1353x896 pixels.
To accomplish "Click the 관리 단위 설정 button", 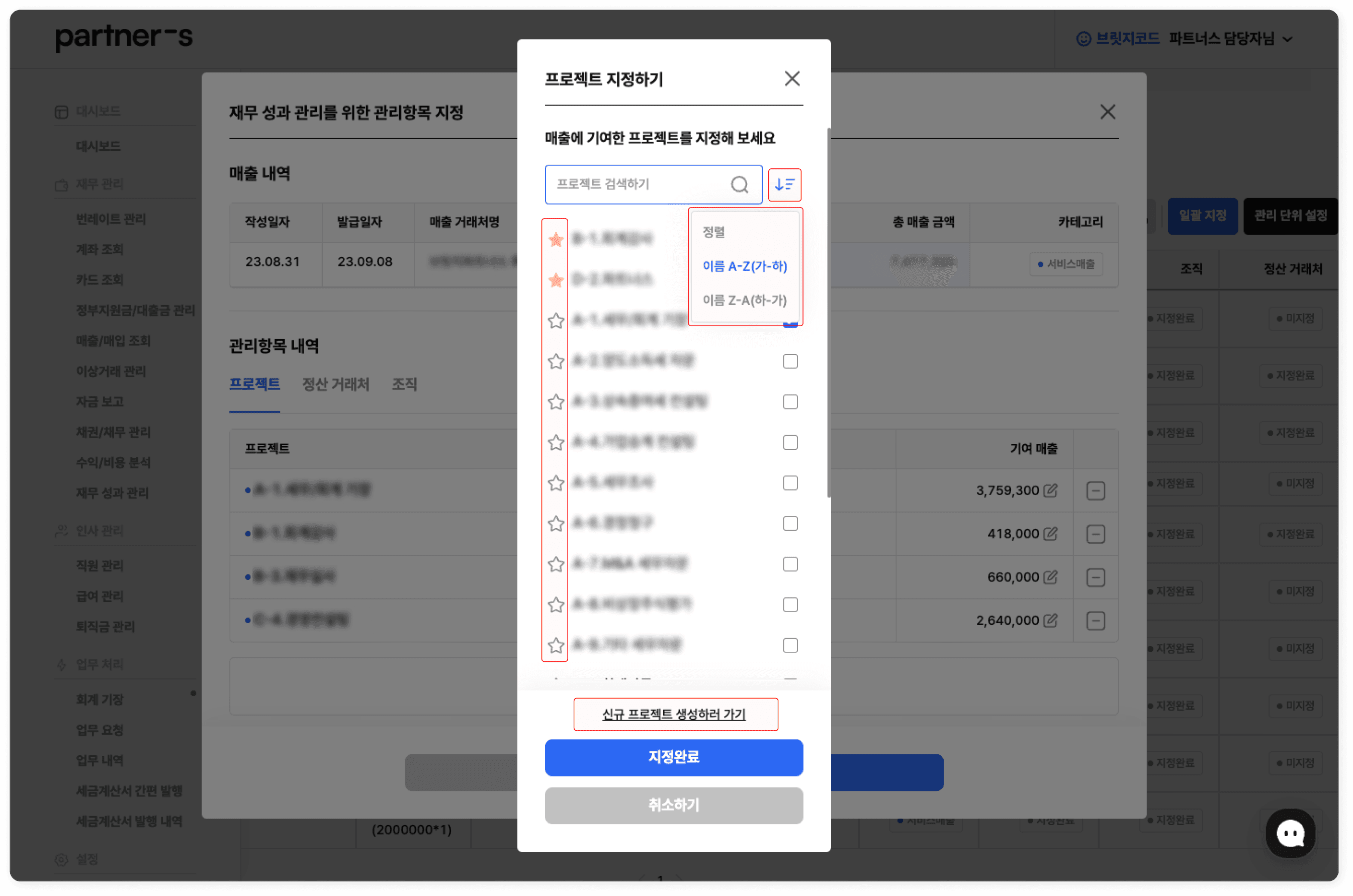I will pos(1291,216).
